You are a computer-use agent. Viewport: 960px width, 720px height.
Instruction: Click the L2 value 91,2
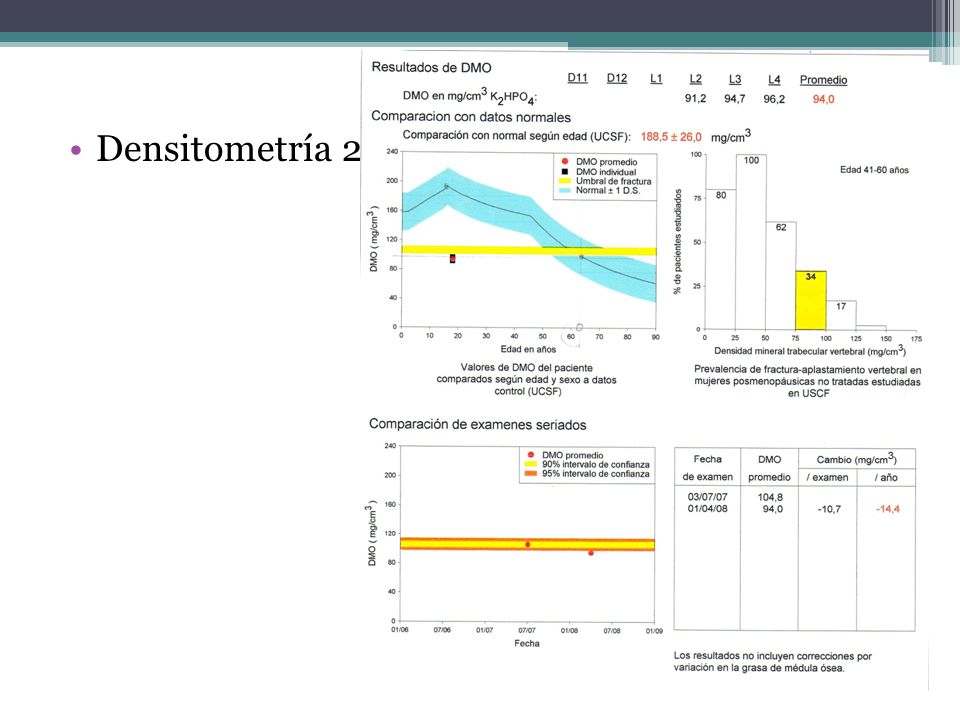(x=696, y=98)
